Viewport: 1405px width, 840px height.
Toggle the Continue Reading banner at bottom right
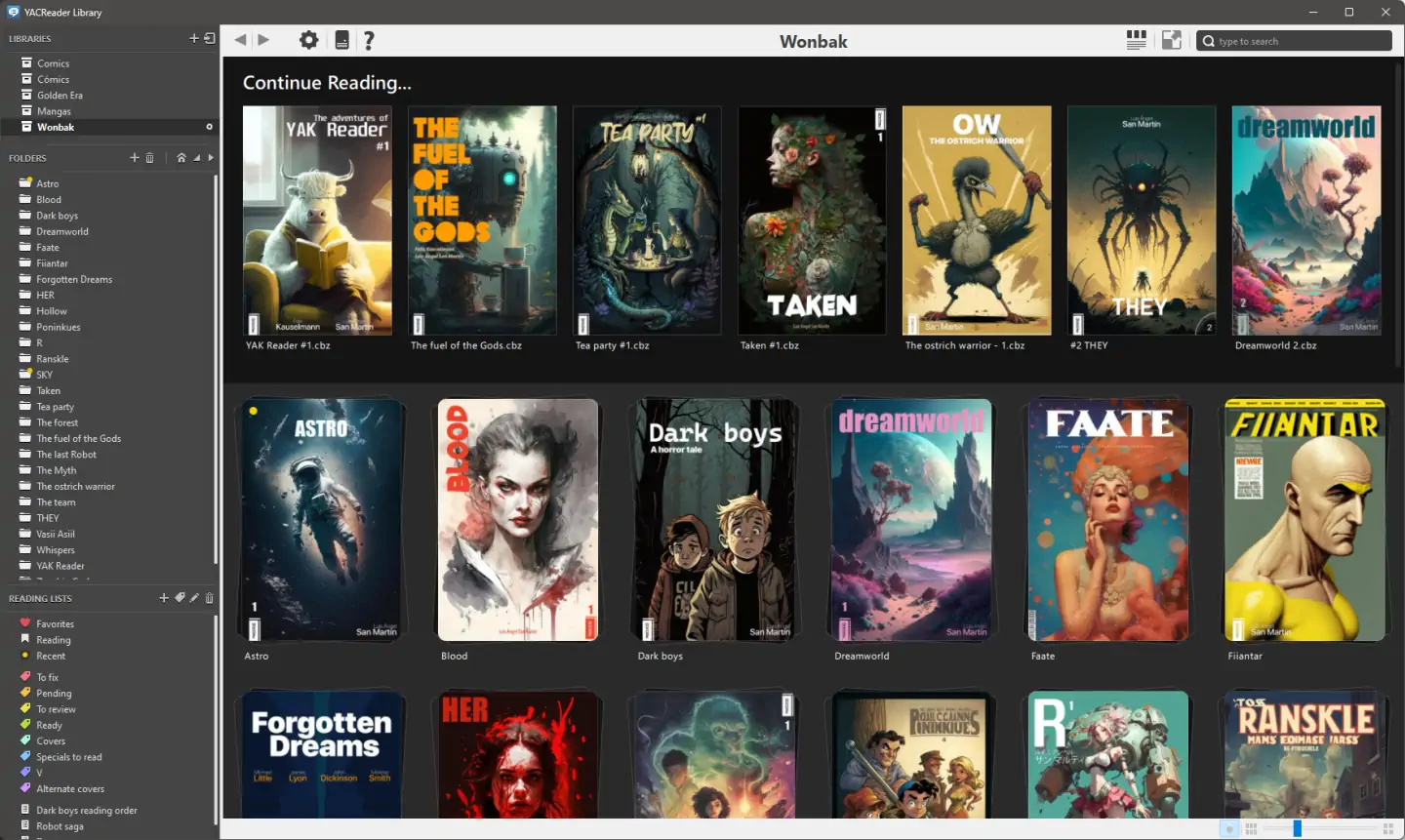1229,828
